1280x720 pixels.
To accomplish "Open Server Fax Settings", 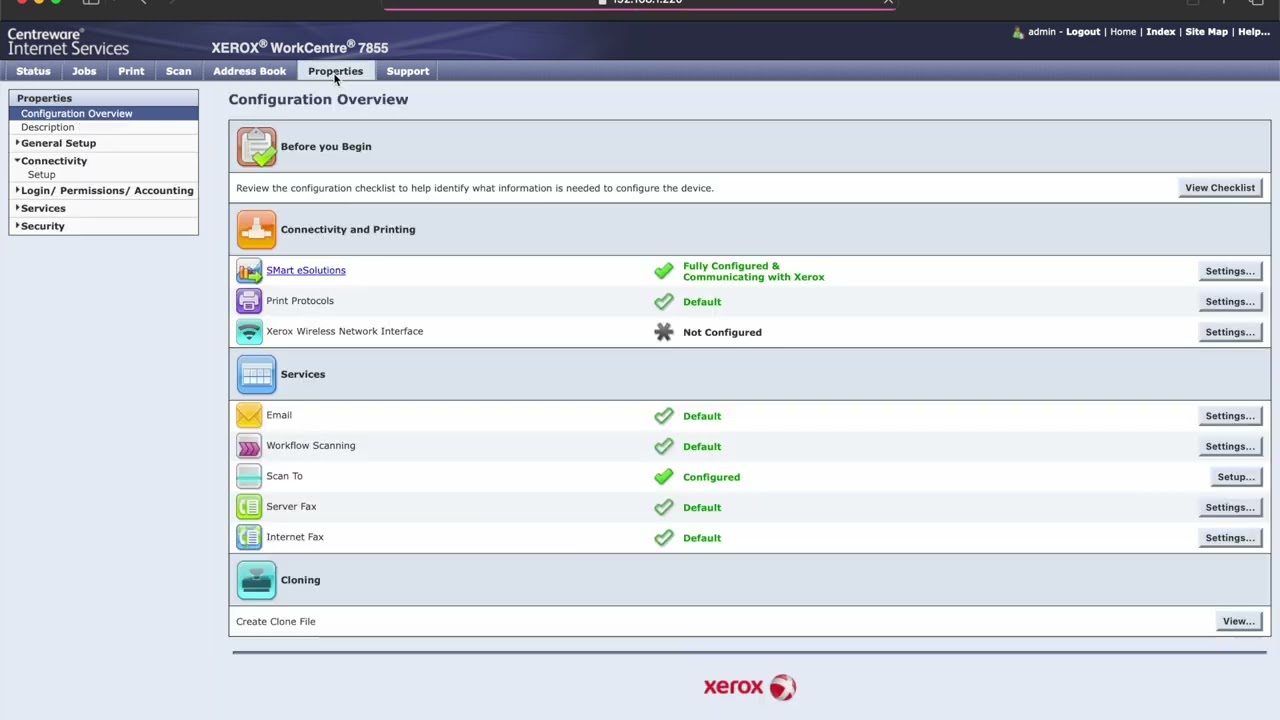I will [1230, 508].
